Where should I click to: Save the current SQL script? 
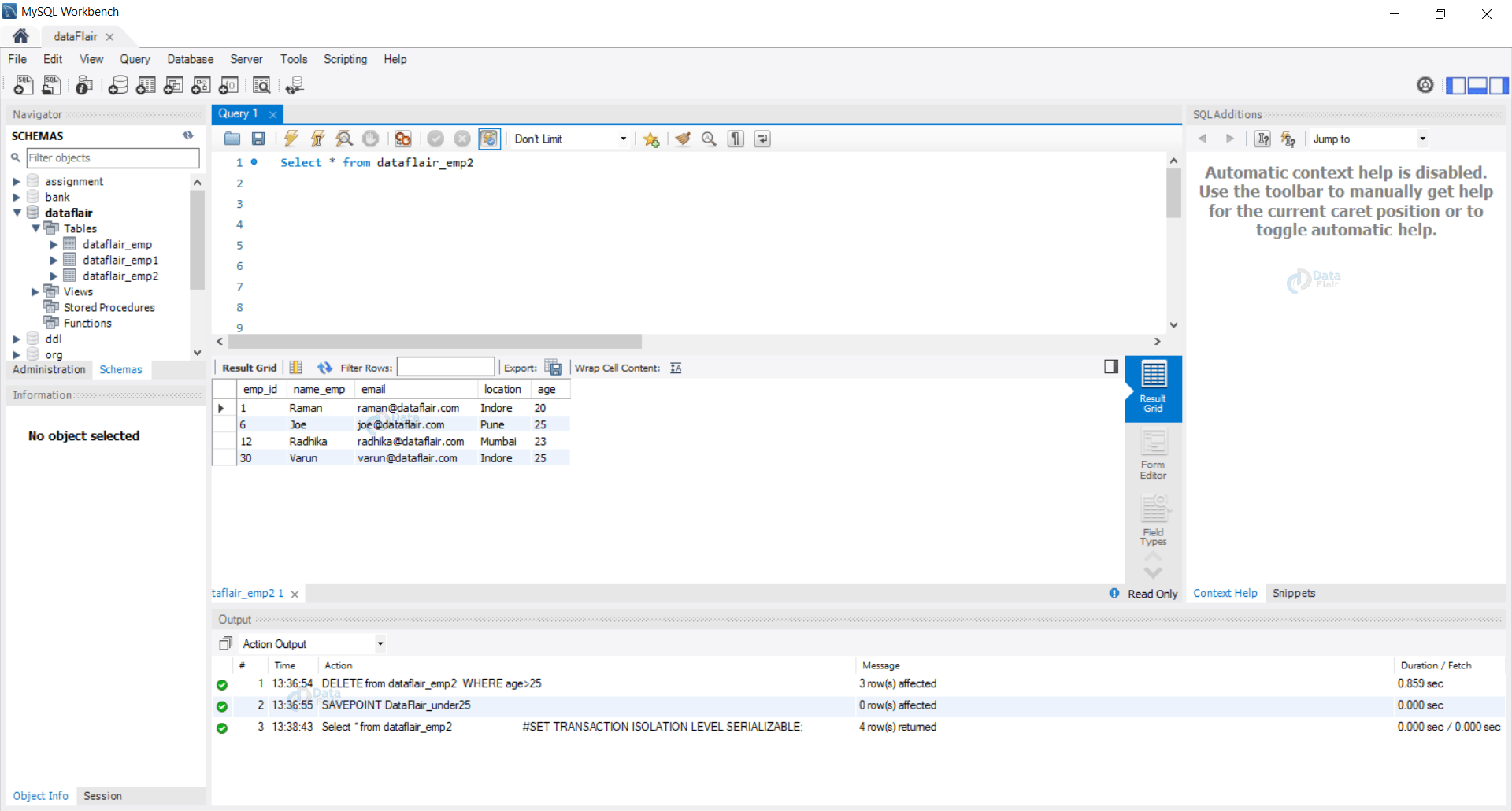[258, 139]
